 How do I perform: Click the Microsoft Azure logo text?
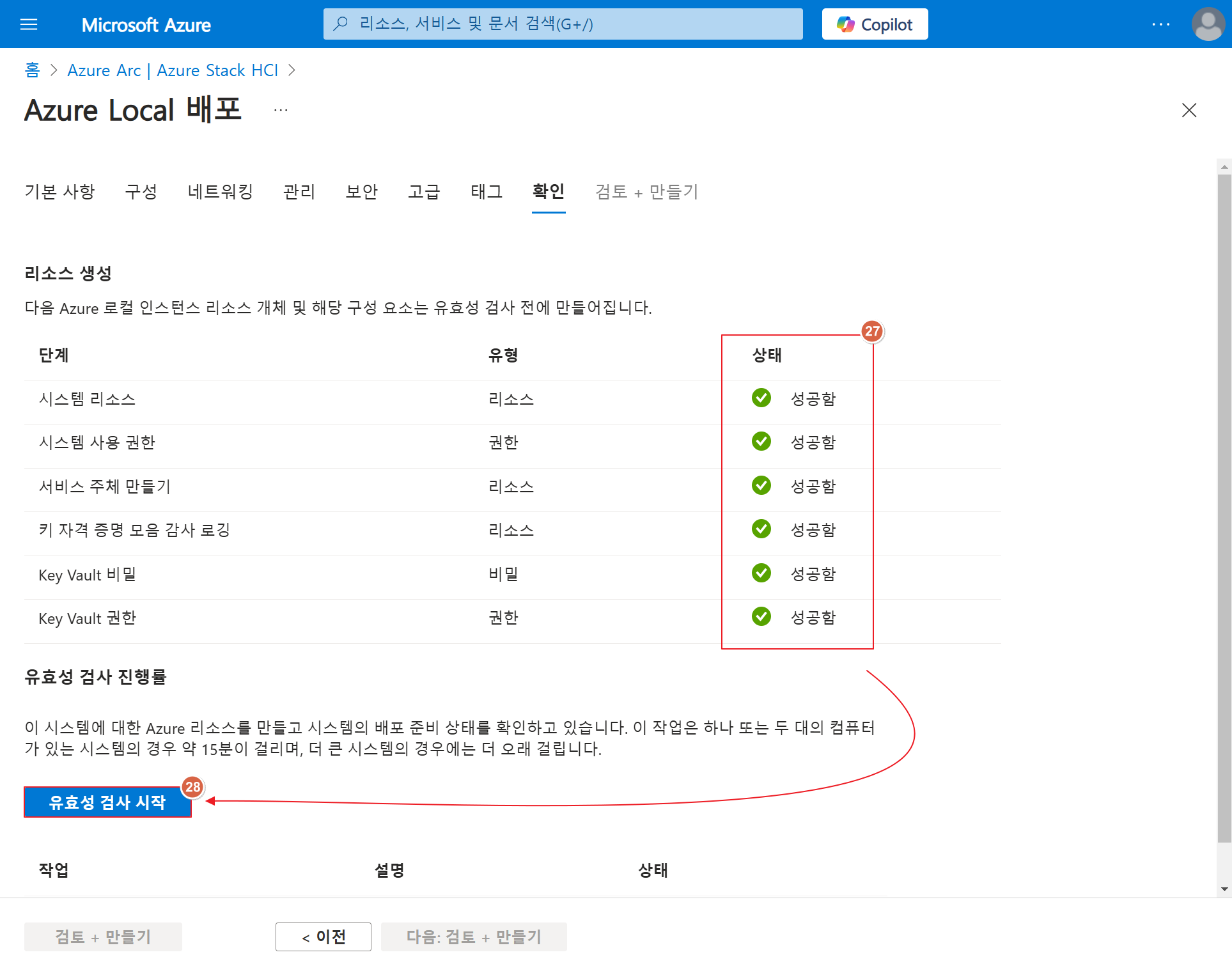click(x=146, y=24)
